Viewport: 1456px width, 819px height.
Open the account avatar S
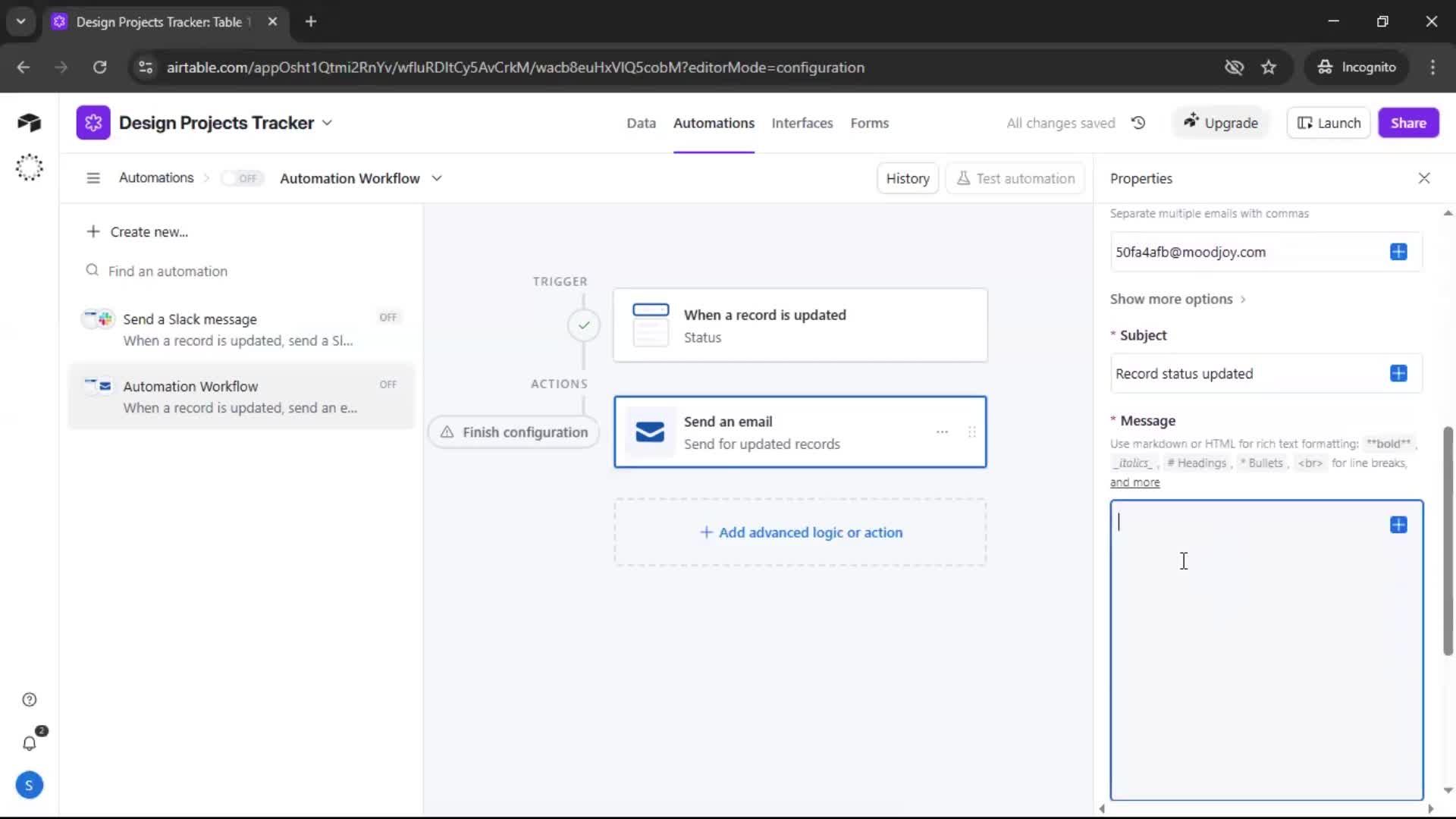[x=29, y=786]
